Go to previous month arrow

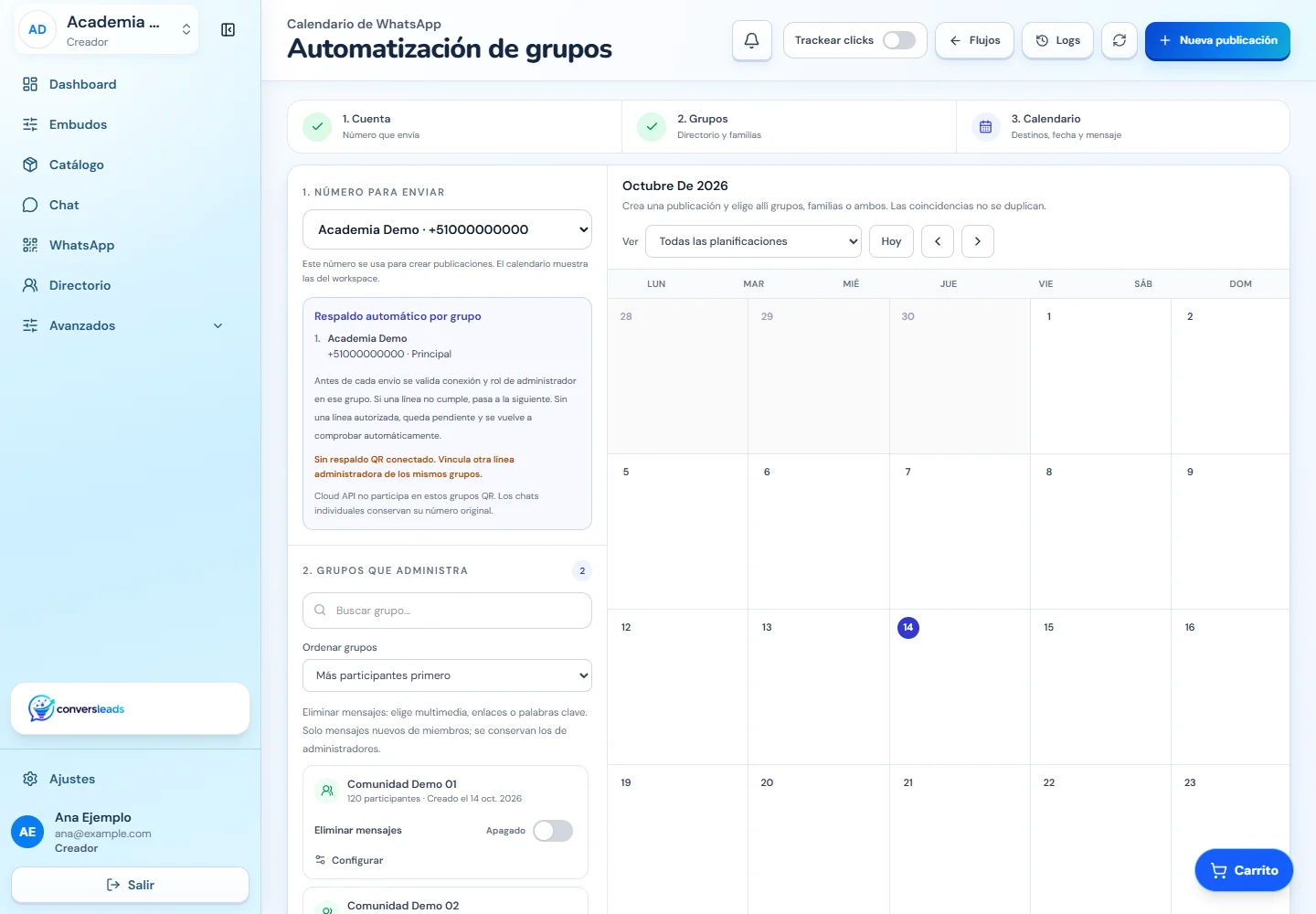tap(938, 241)
